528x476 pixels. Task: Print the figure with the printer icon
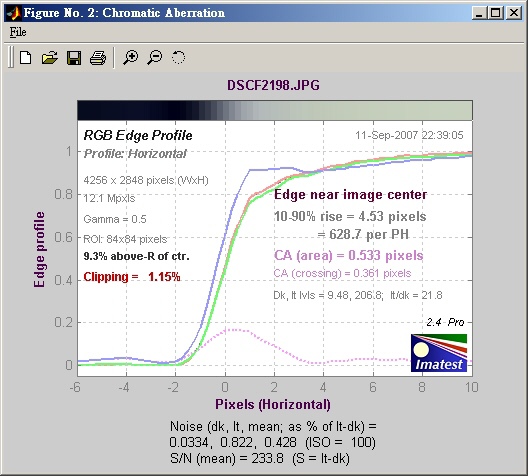pyautogui.click(x=98, y=58)
